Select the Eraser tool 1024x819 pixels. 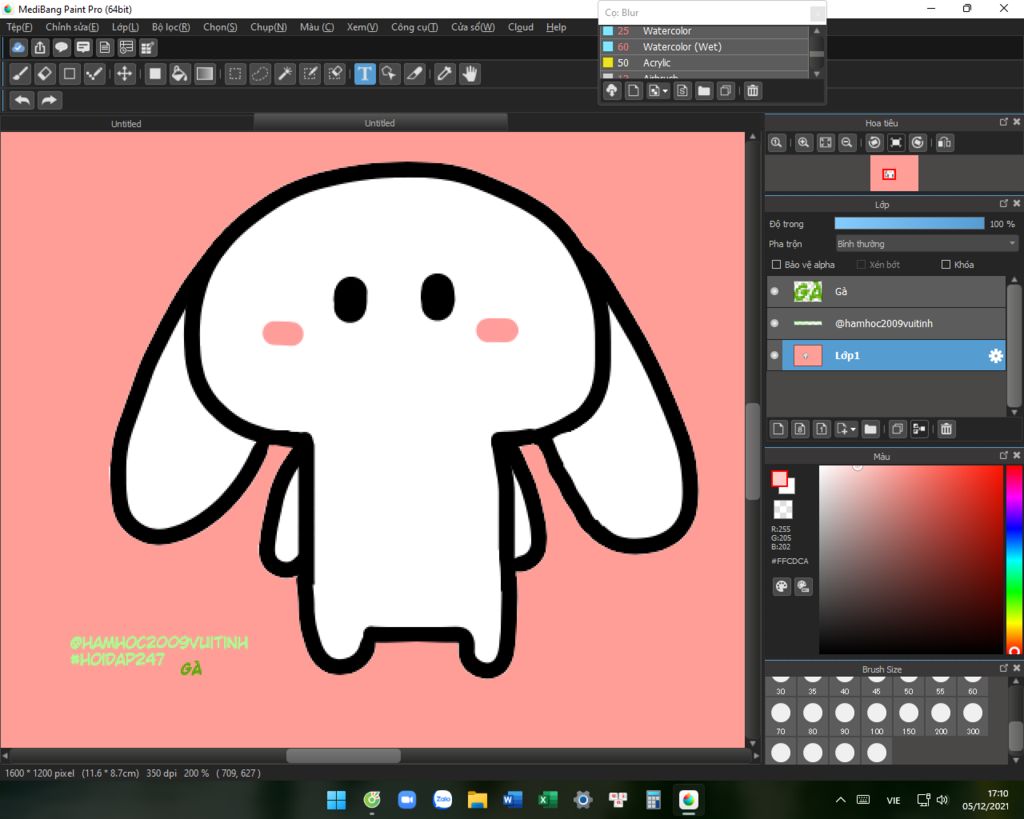44,74
